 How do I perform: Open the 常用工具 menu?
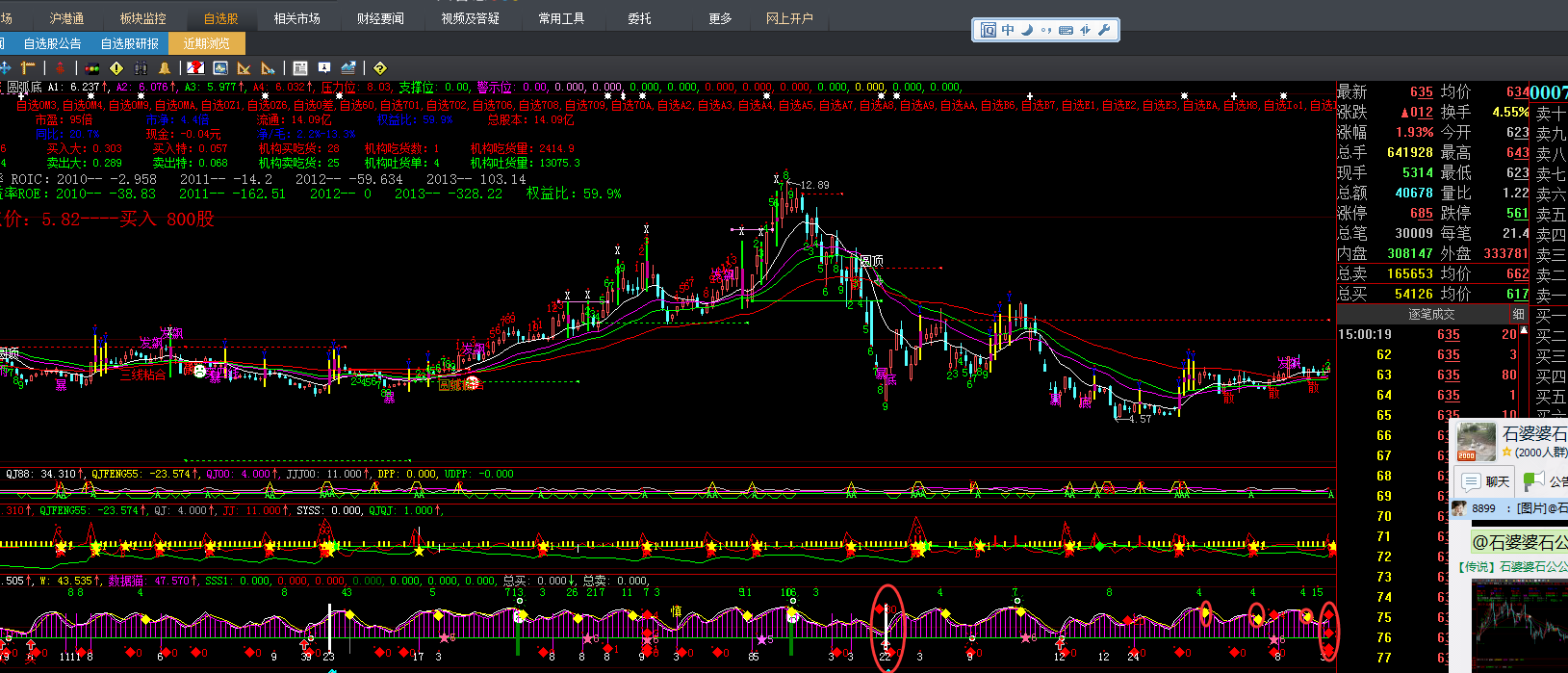pos(562,18)
